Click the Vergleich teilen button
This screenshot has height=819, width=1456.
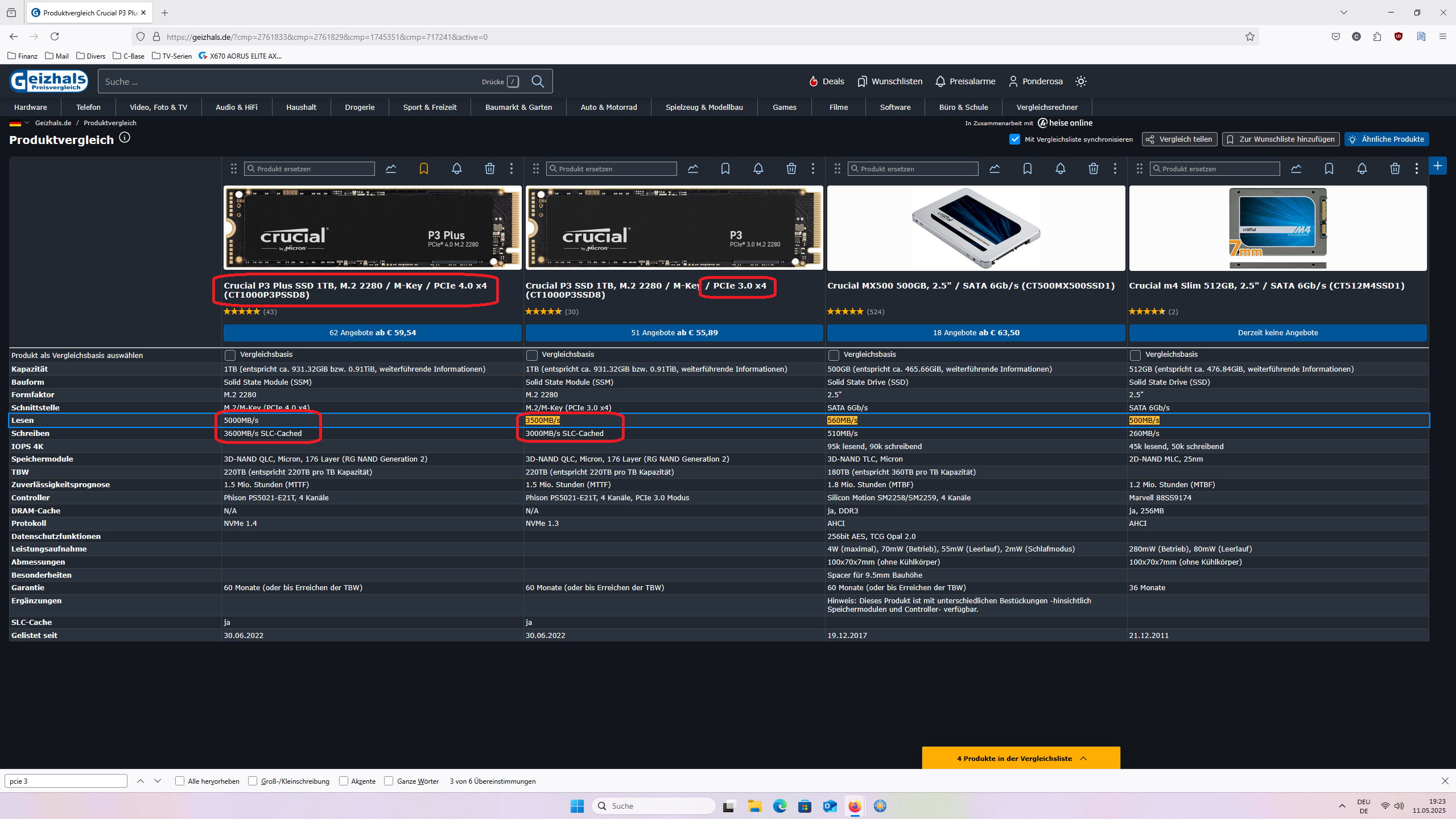pyautogui.click(x=1179, y=139)
